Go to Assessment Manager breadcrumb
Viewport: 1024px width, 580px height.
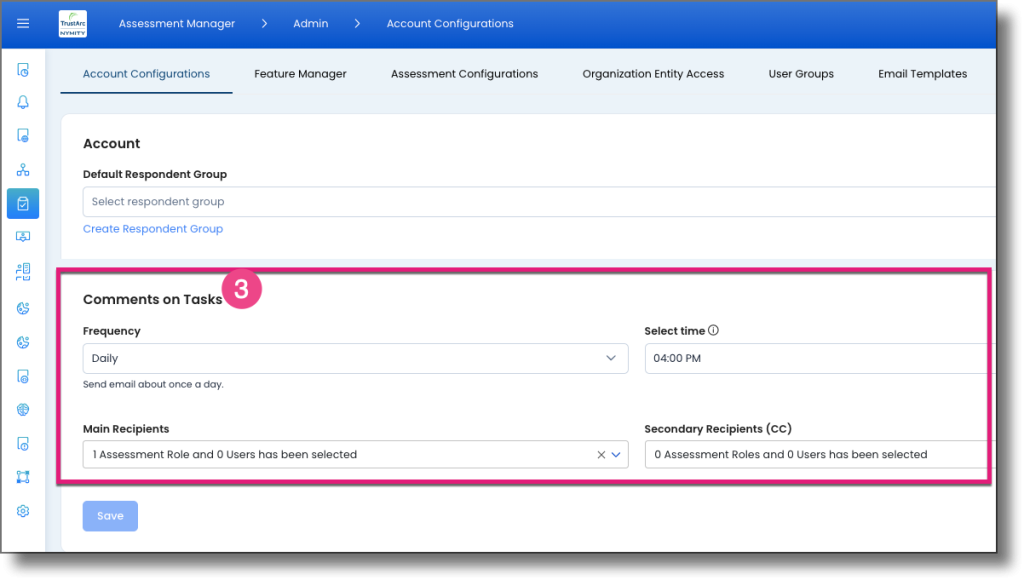coord(177,24)
